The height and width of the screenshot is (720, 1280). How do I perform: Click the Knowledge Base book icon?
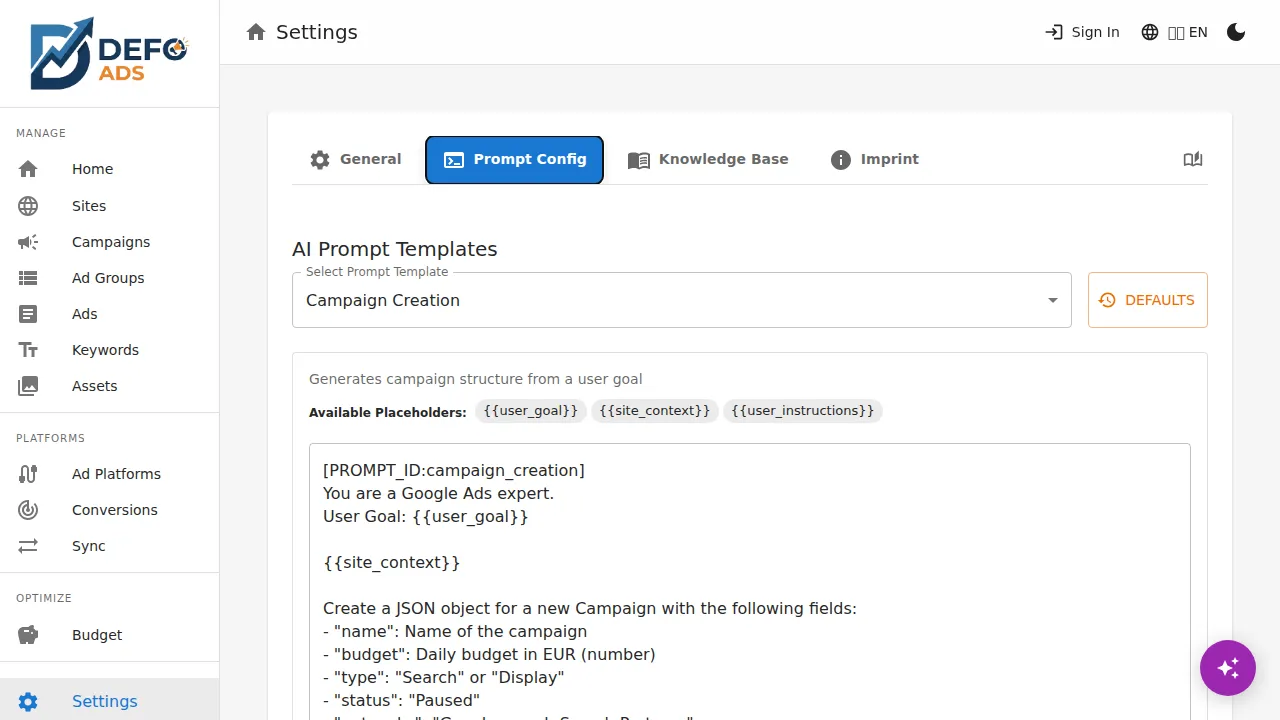[x=639, y=160]
